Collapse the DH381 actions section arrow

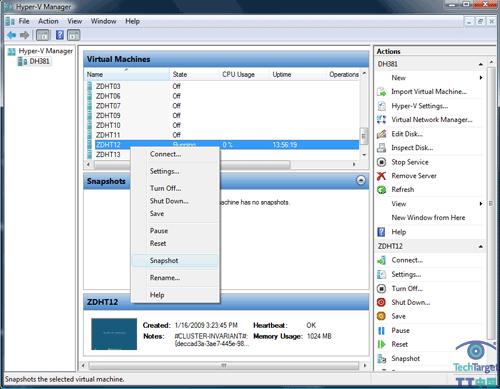[x=481, y=64]
